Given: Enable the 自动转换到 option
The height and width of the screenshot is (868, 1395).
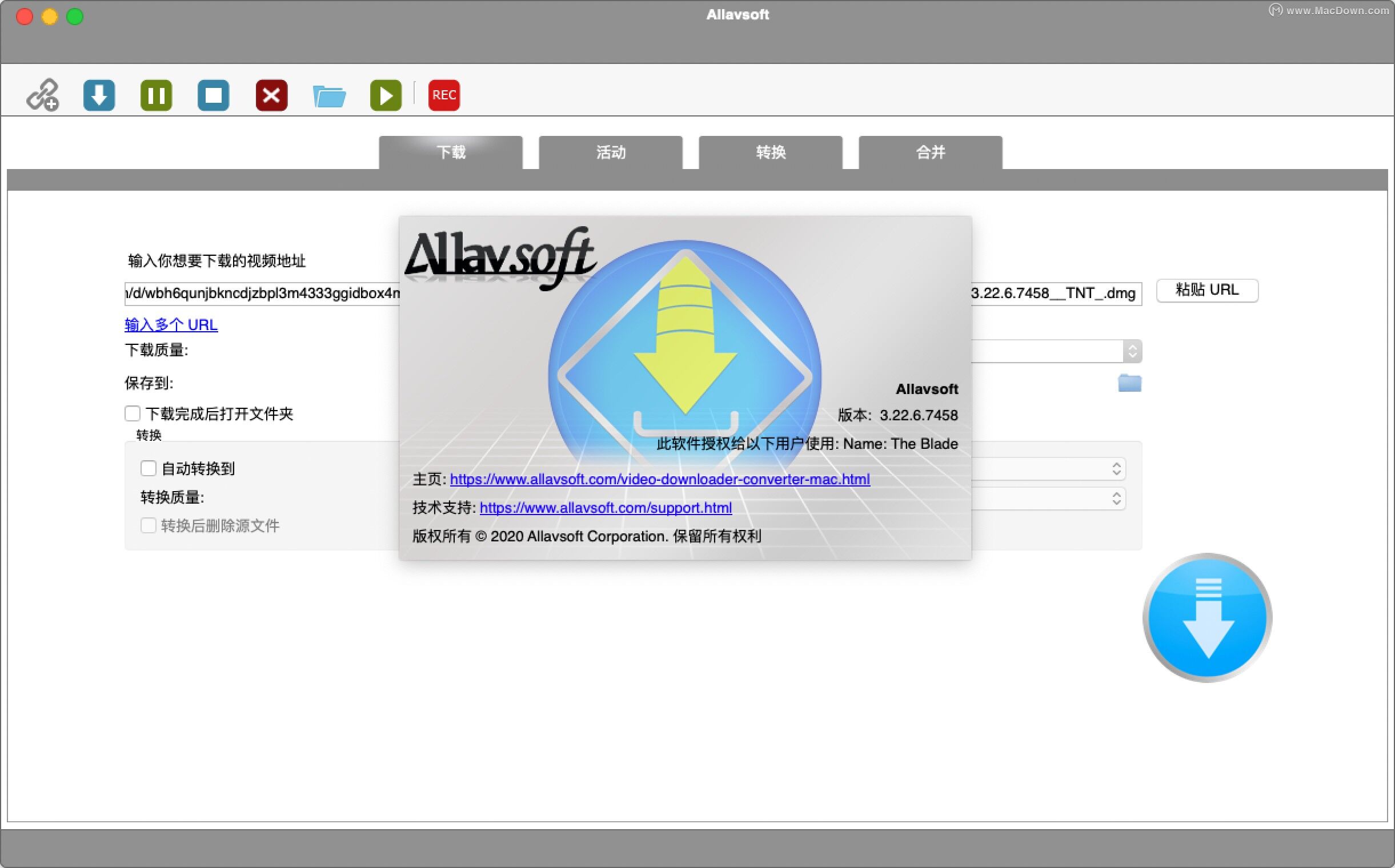Looking at the screenshot, I should click(x=148, y=468).
